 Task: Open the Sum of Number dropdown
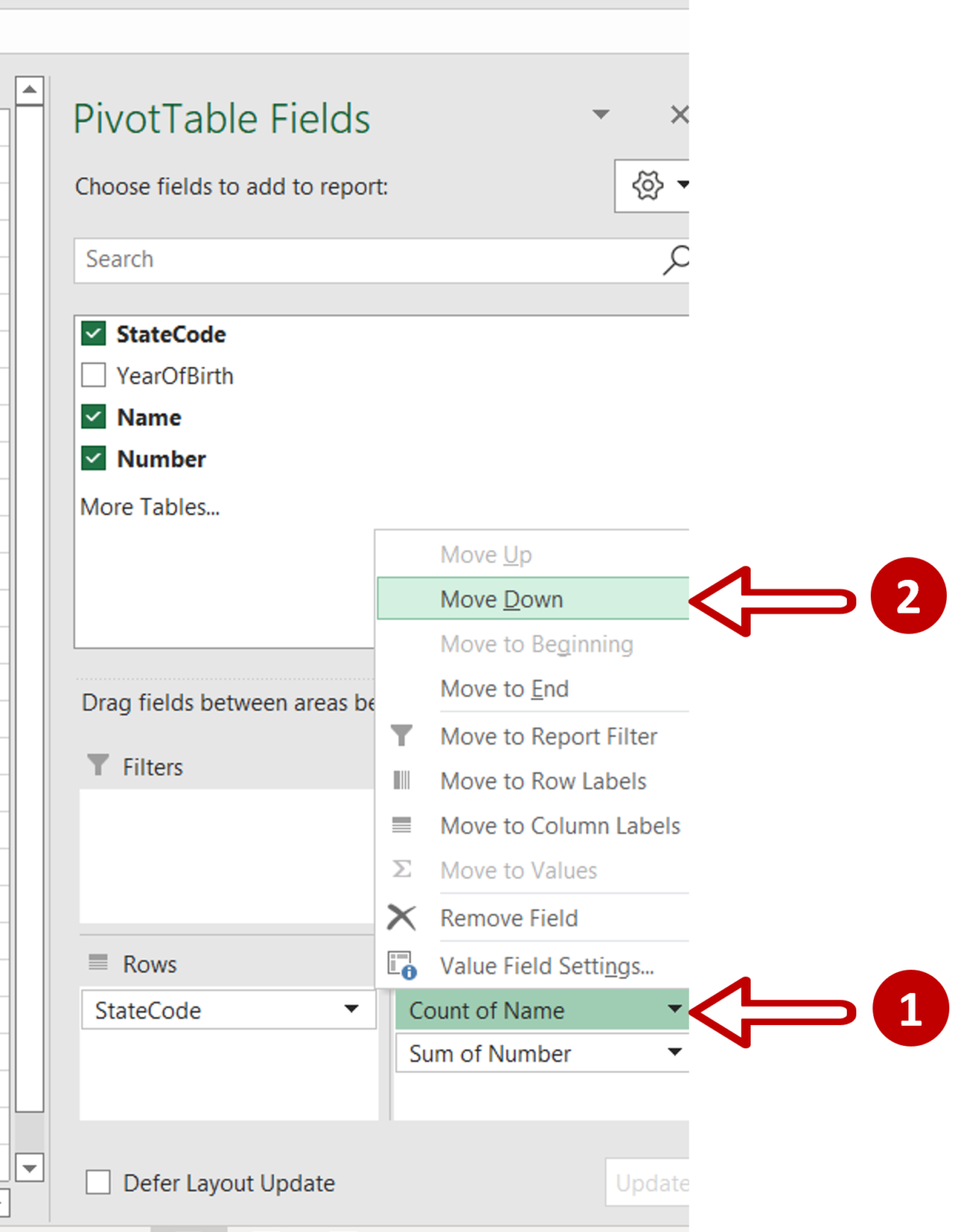[676, 1053]
